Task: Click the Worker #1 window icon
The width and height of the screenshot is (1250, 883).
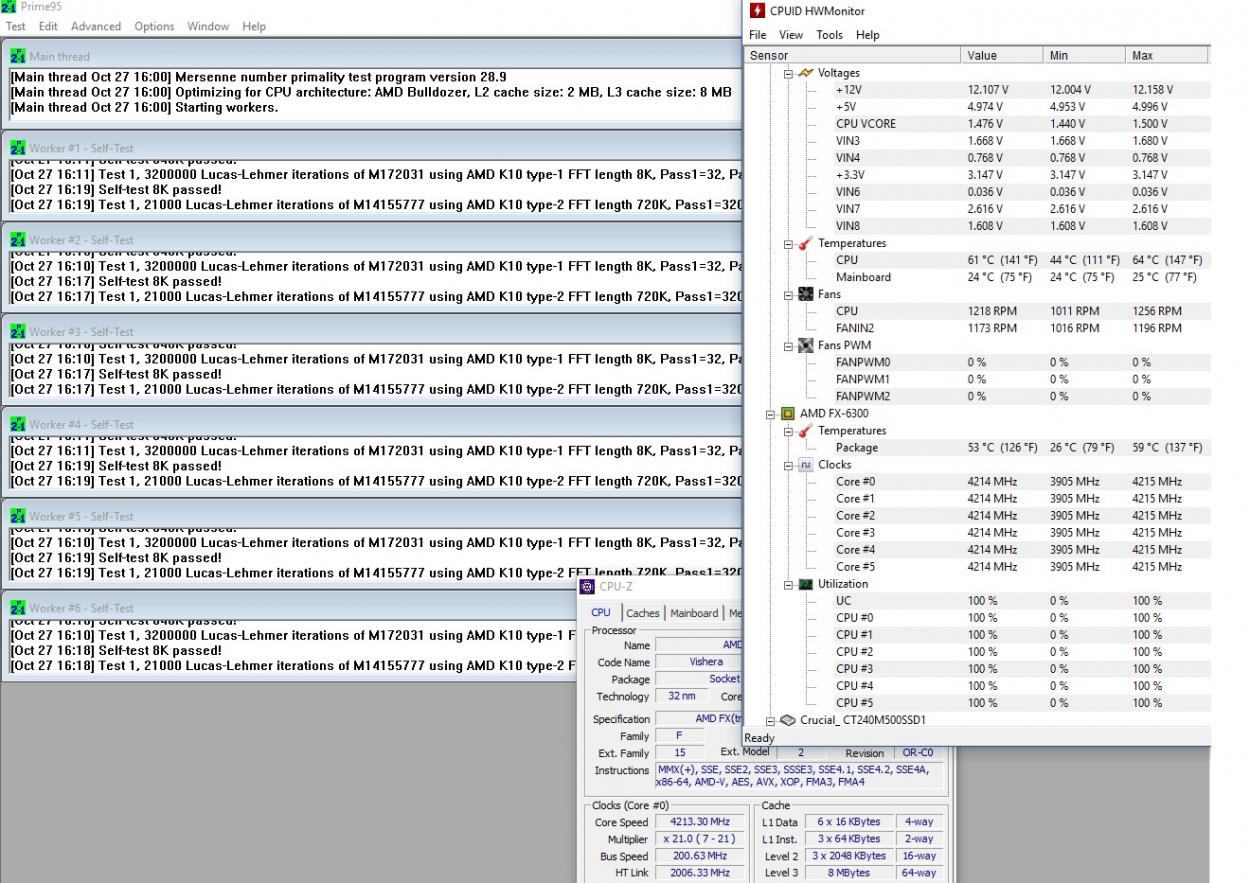Action: [x=18, y=148]
